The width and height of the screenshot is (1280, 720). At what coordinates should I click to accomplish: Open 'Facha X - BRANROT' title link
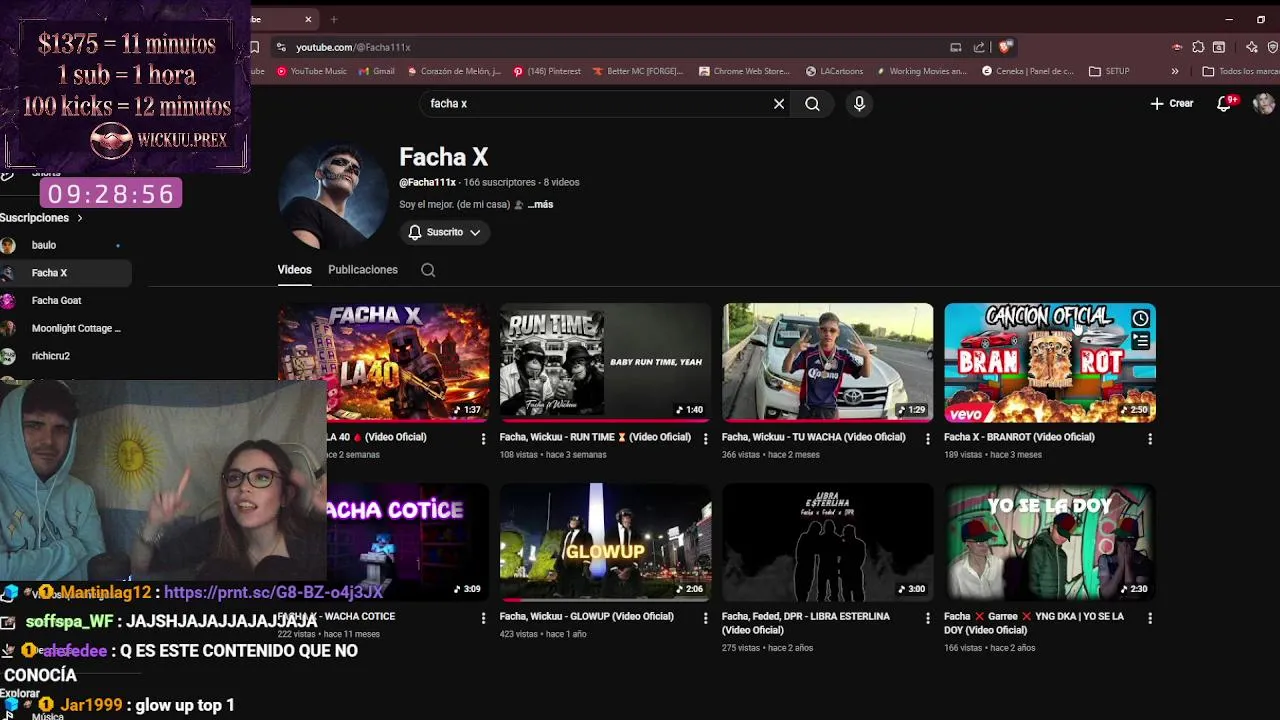click(1019, 437)
